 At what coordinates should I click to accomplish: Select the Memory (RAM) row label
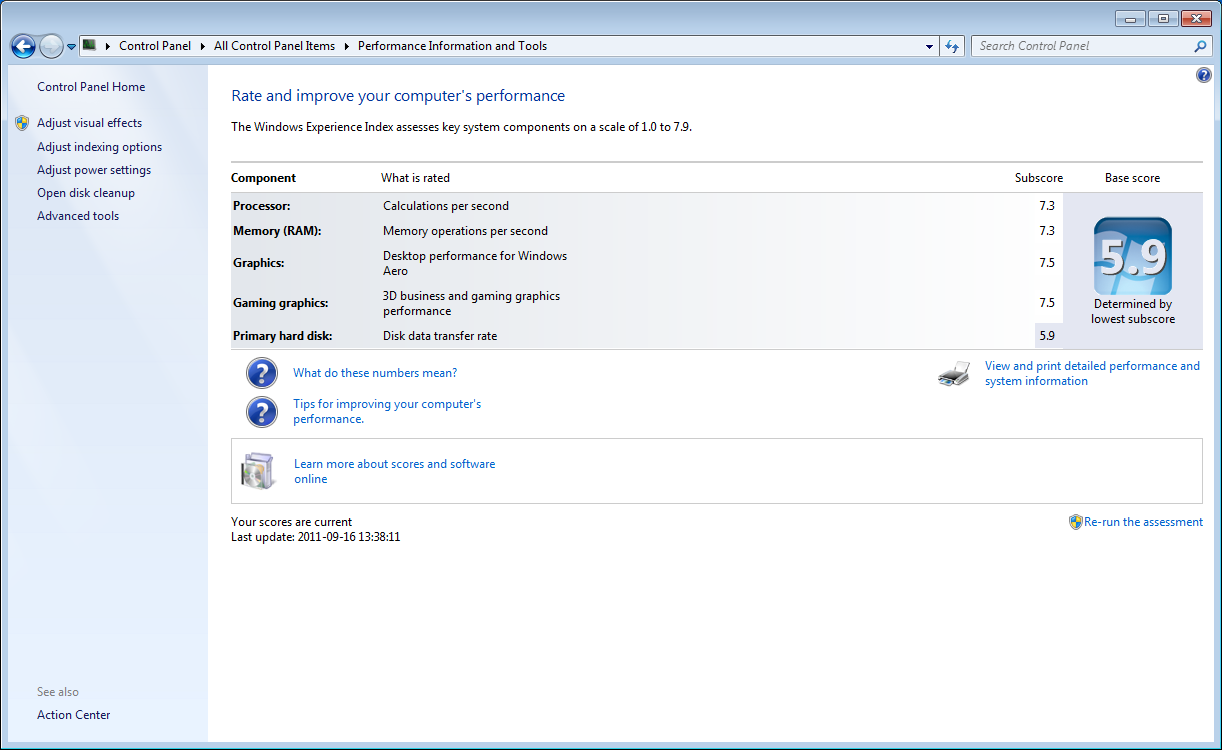277,231
